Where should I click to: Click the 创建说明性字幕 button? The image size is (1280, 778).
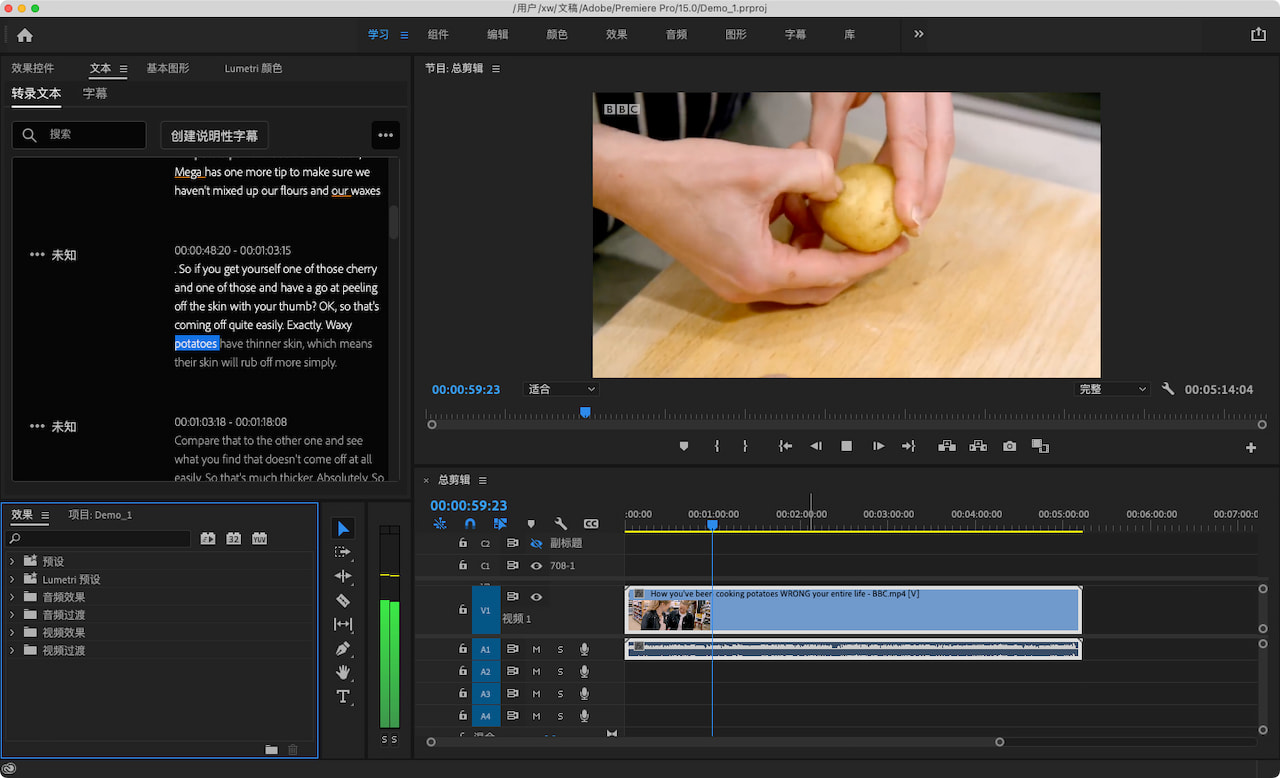(x=214, y=134)
